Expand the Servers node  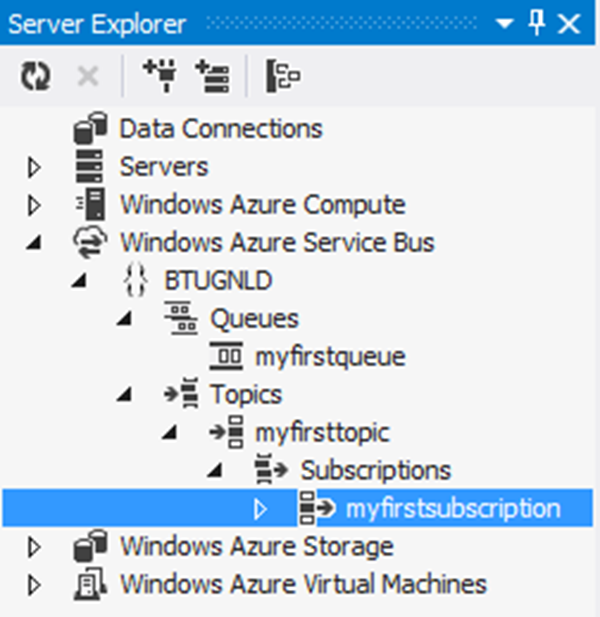click(x=36, y=167)
